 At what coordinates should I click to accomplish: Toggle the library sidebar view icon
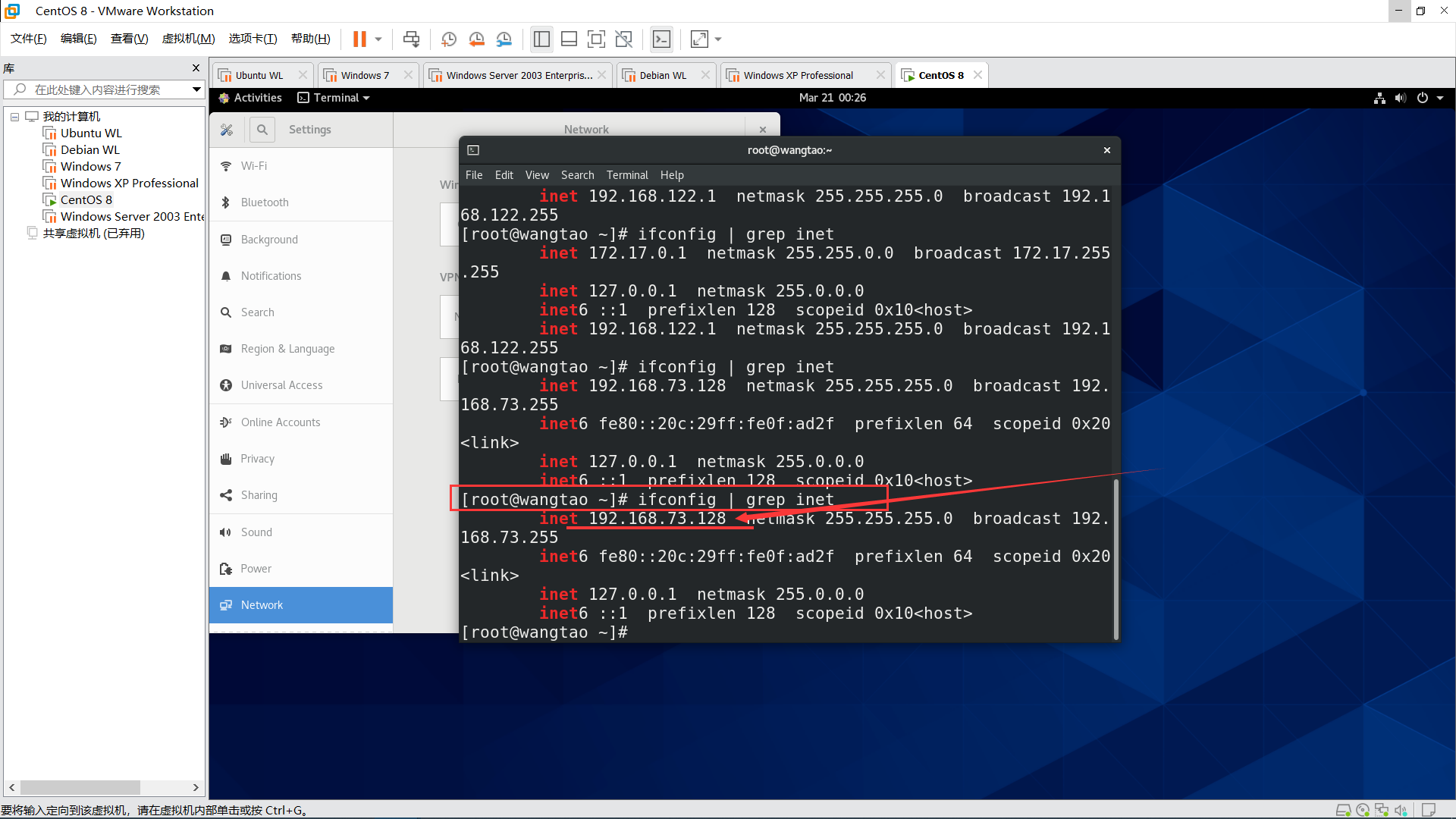point(541,39)
